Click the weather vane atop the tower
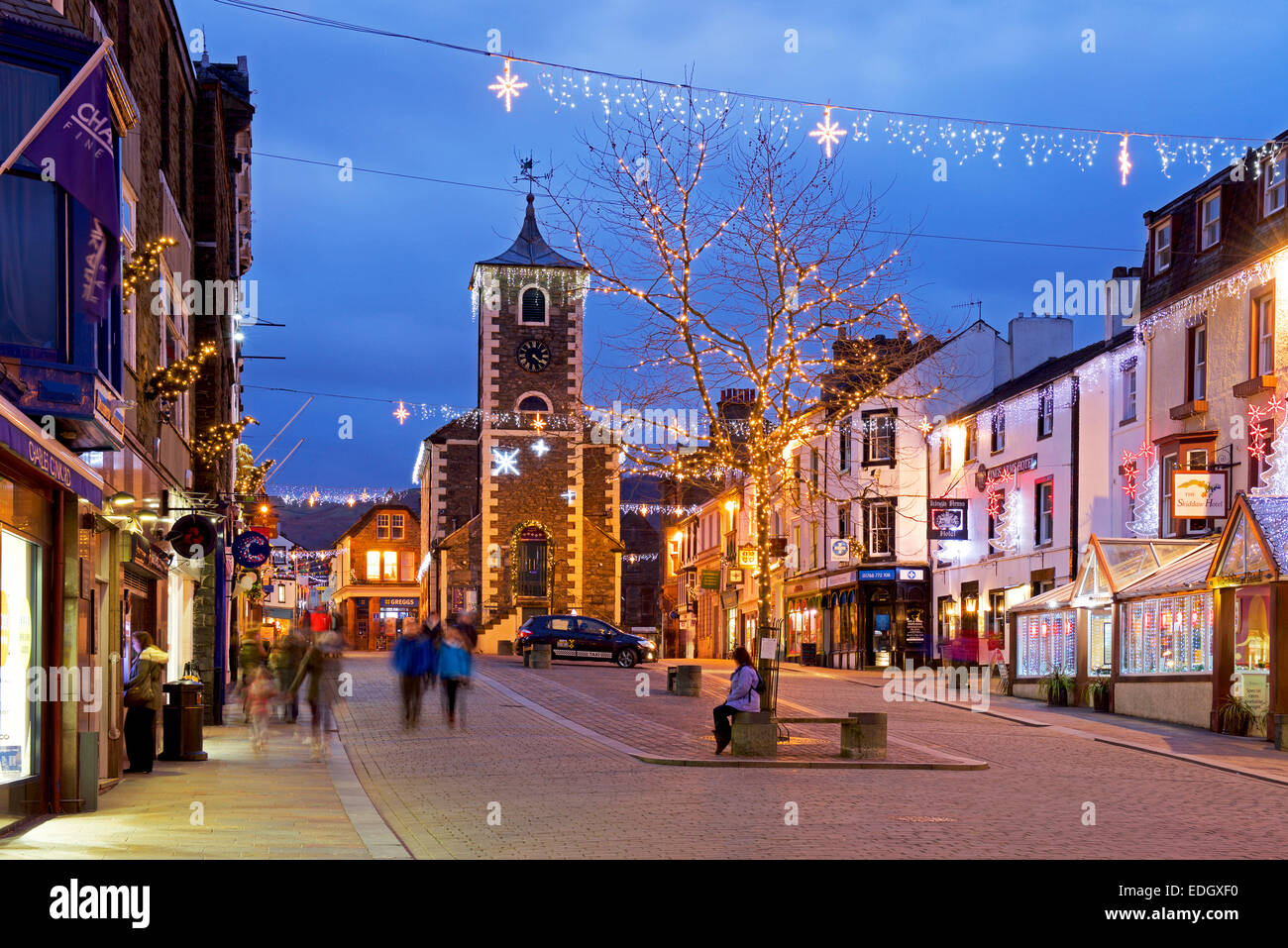The image size is (1288, 948). click(531, 175)
